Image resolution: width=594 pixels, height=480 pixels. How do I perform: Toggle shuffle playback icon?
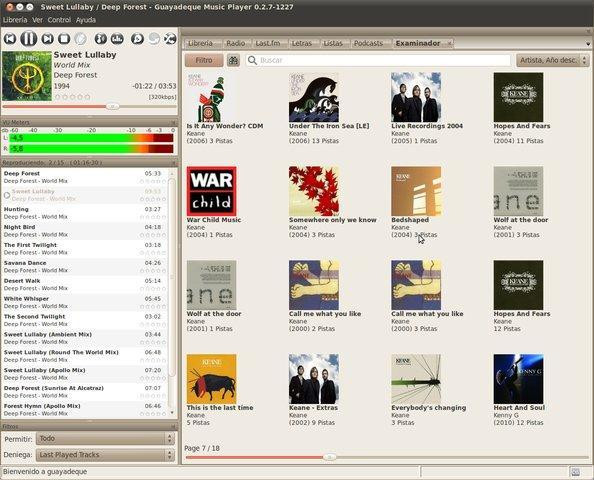pyautogui.click(x=170, y=39)
